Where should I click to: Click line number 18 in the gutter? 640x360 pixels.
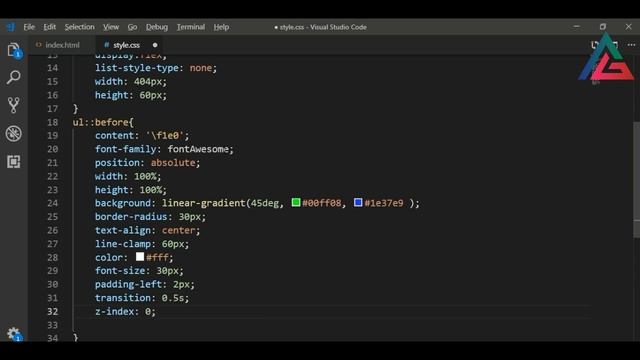(x=53, y=122)
